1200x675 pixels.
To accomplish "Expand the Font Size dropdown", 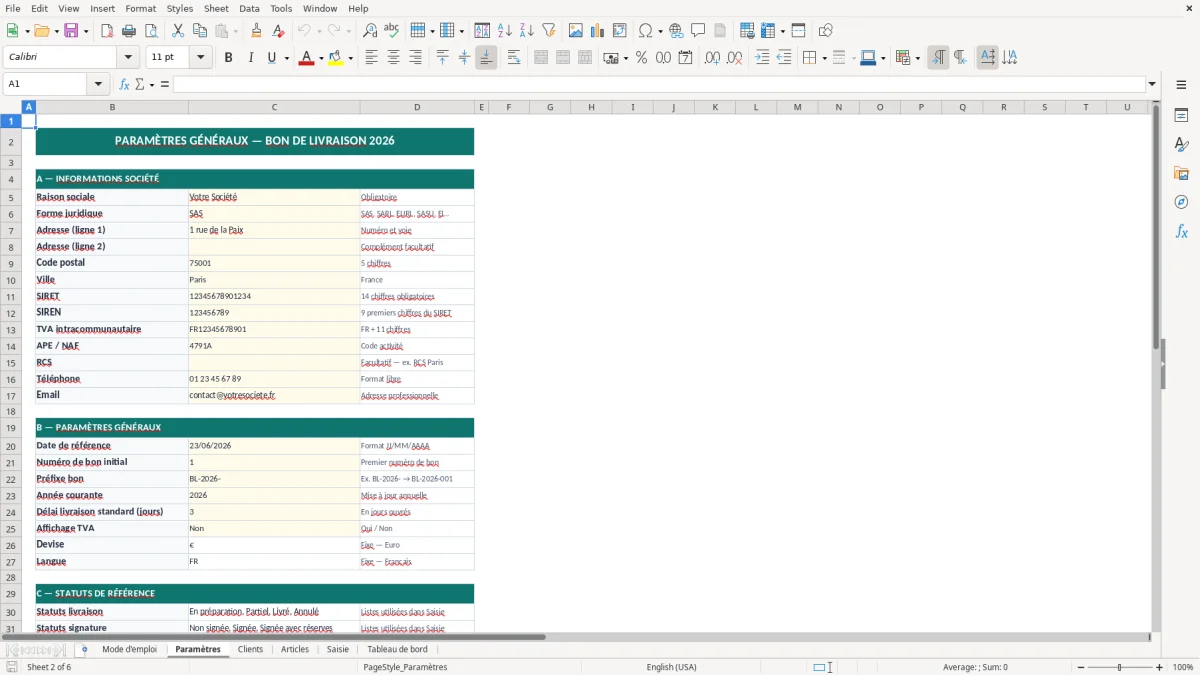I will tap(200, 58).
